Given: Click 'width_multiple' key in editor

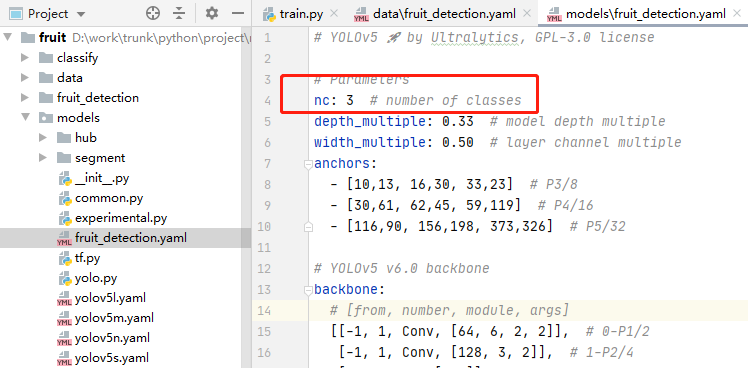Looking at the screenshot, I should pos(370,142).
